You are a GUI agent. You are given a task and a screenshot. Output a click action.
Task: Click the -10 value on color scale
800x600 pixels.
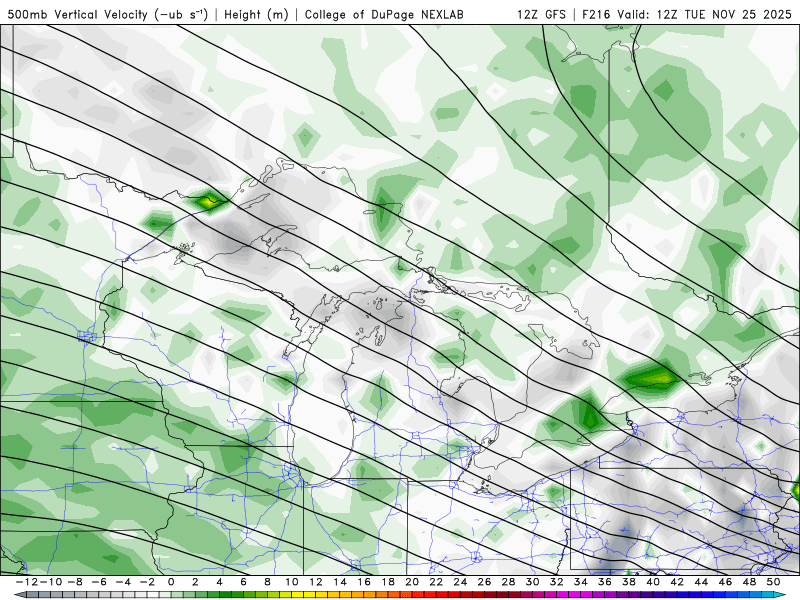50,582
